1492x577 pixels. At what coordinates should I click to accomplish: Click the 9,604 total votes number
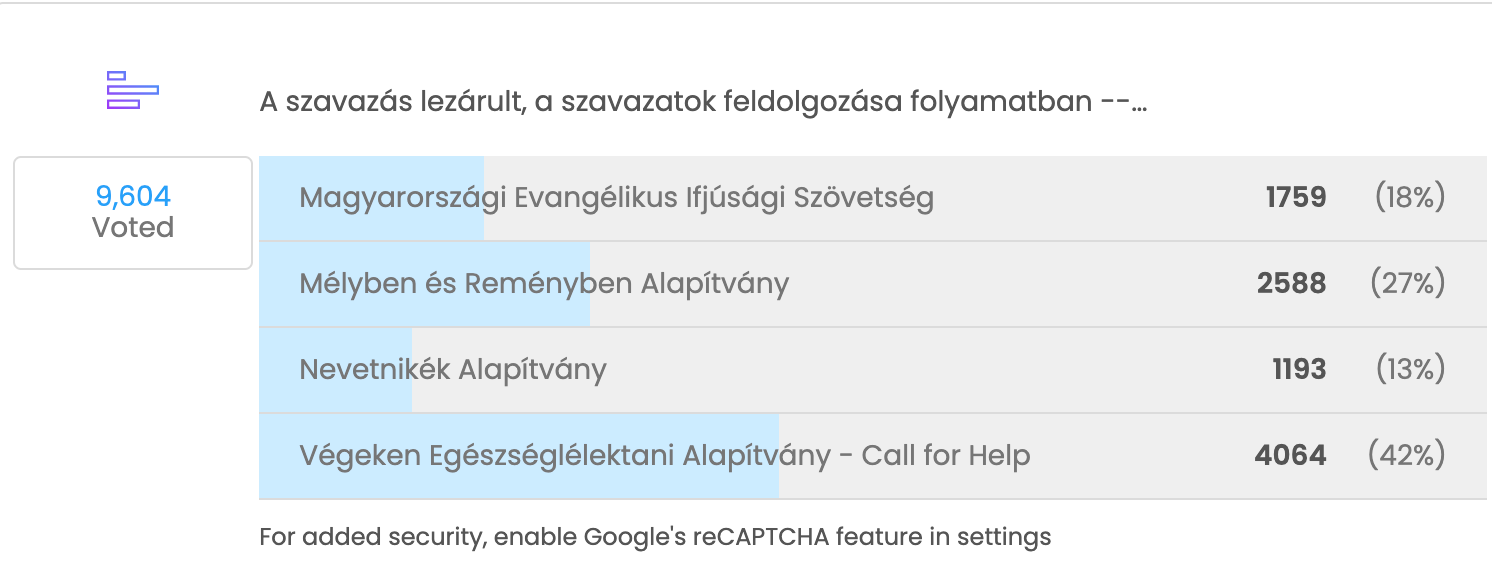[133, 196]
